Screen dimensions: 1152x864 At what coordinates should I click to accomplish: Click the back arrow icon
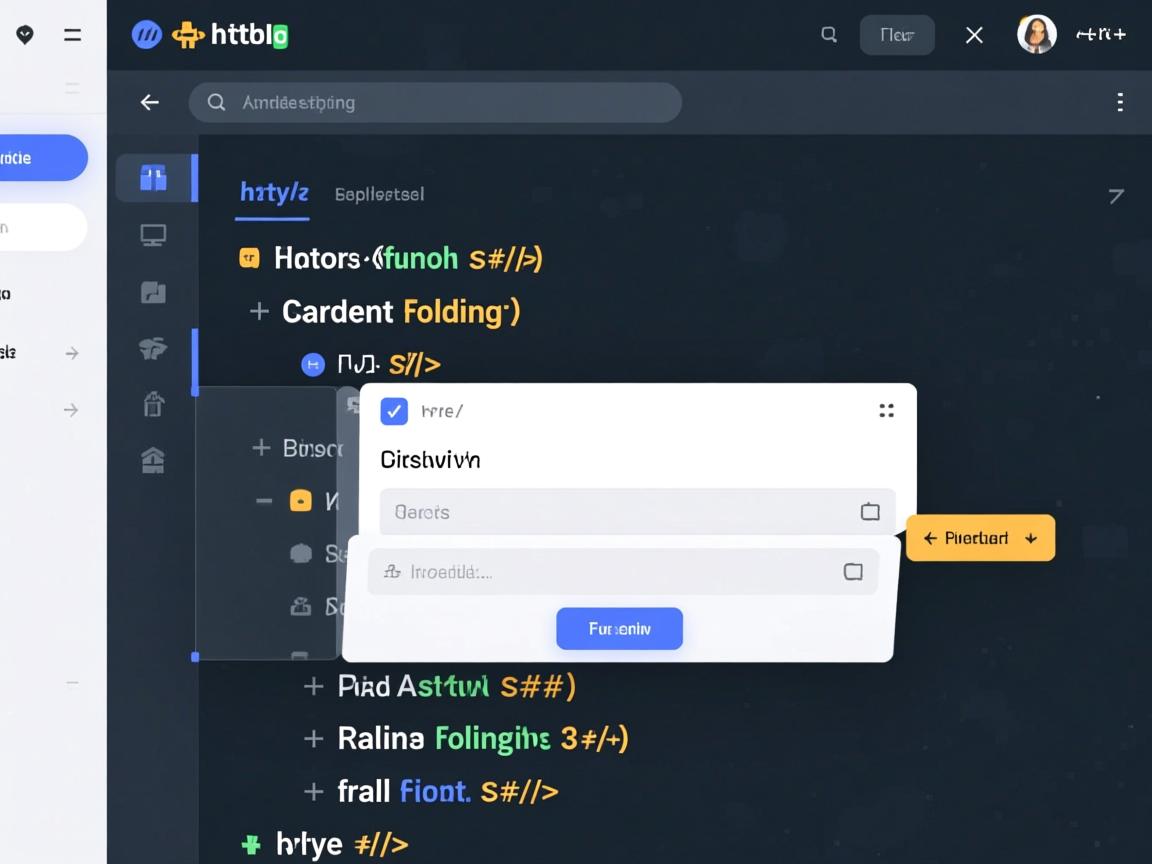tap(150, 102)
